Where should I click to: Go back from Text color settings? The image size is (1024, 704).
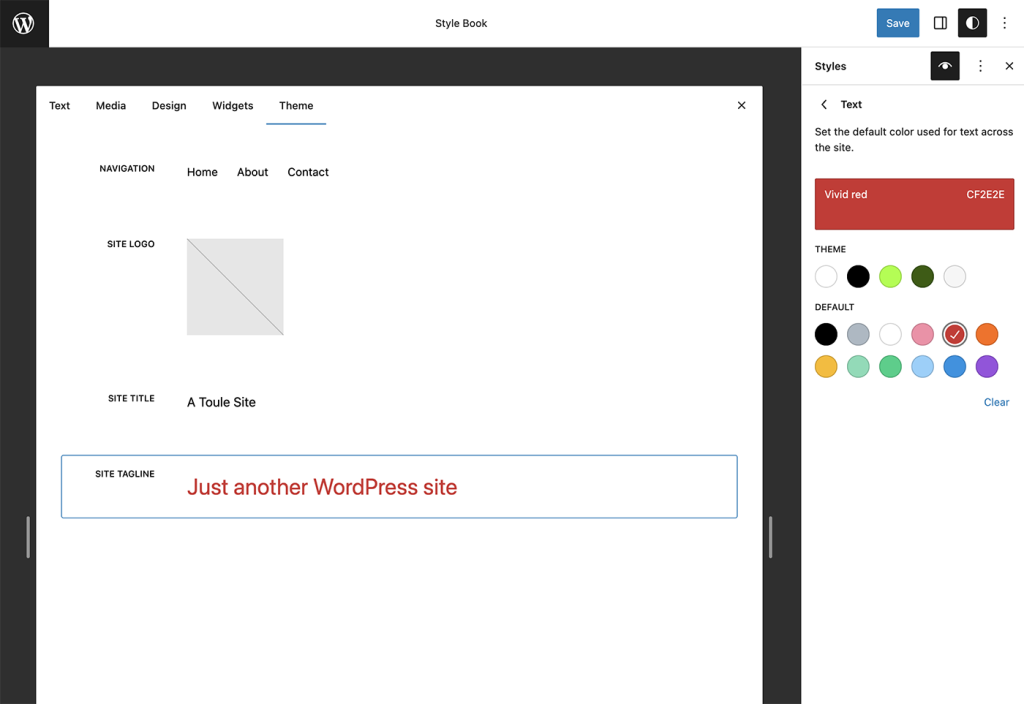pos(823,104)
